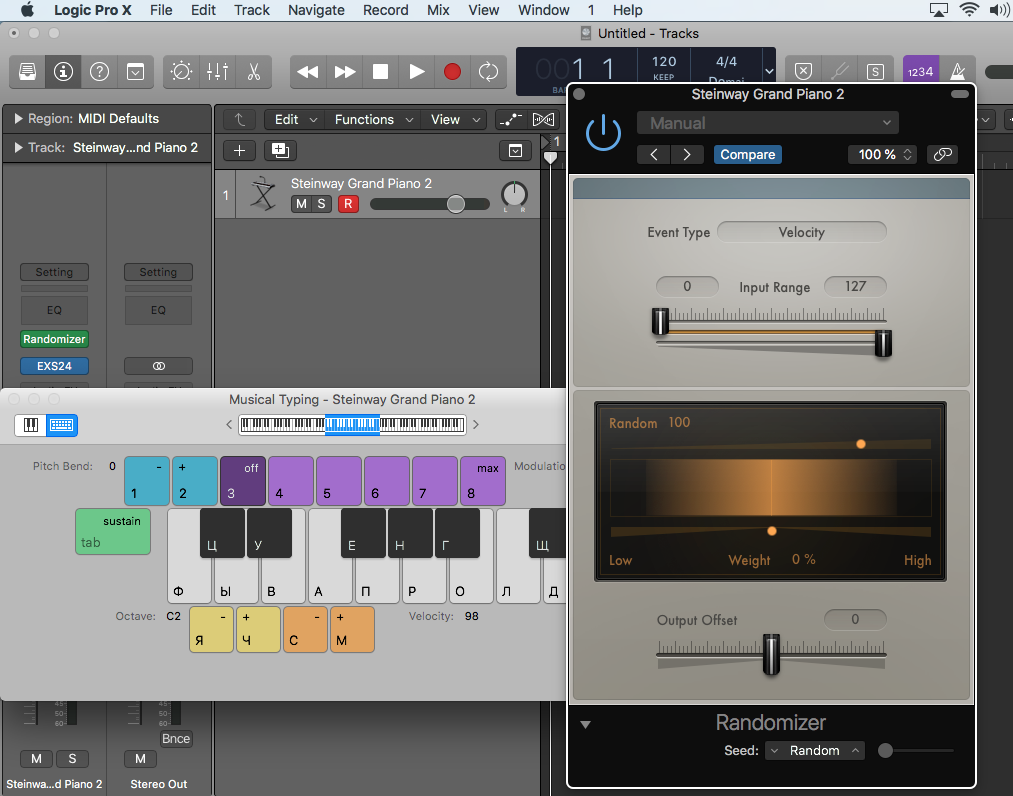Toggle Smart Controls dial icon
Screen dimensions: 1013x796
[182, 71]
